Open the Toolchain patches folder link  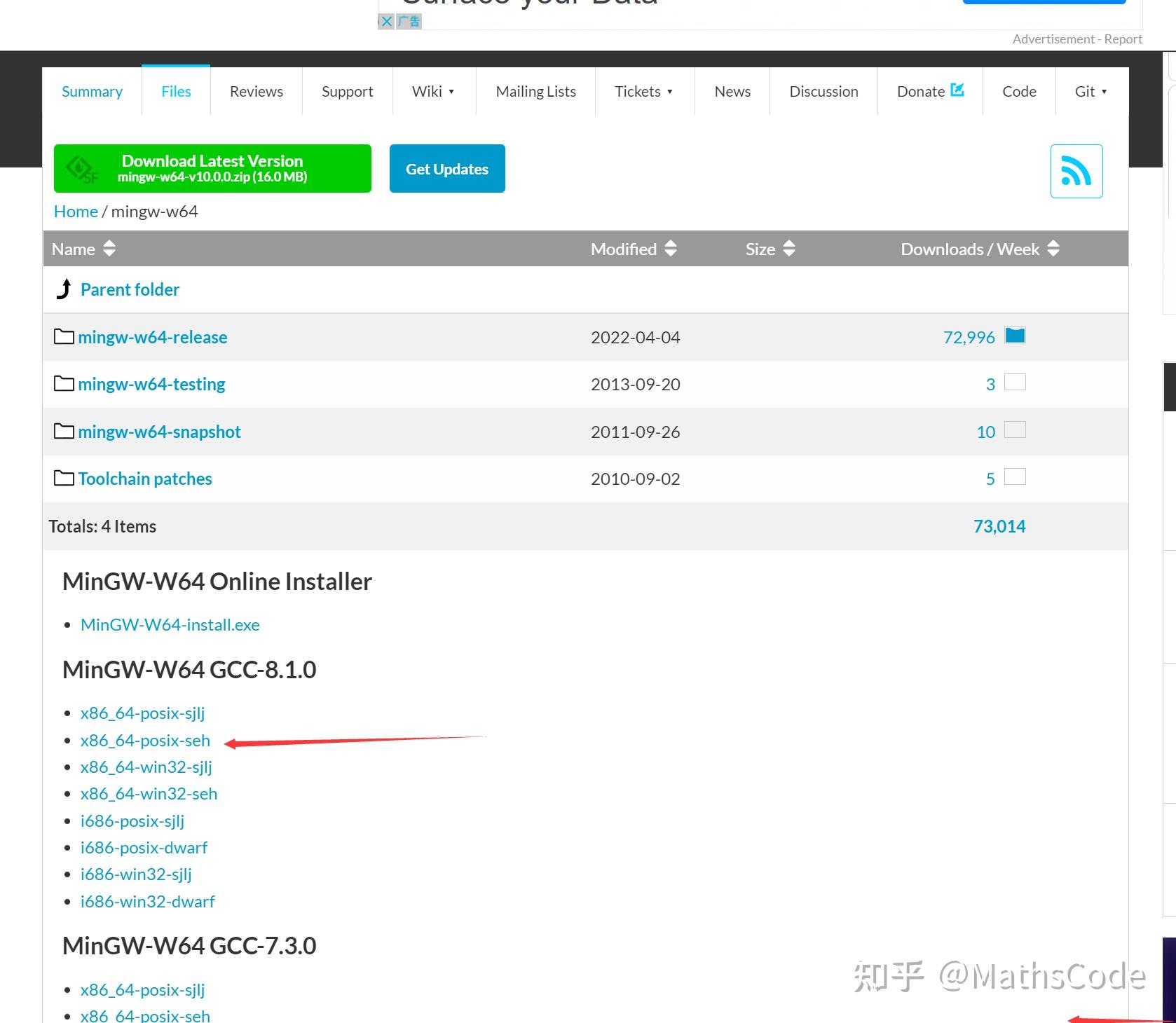pyautogui.click(x=145, y=479)
